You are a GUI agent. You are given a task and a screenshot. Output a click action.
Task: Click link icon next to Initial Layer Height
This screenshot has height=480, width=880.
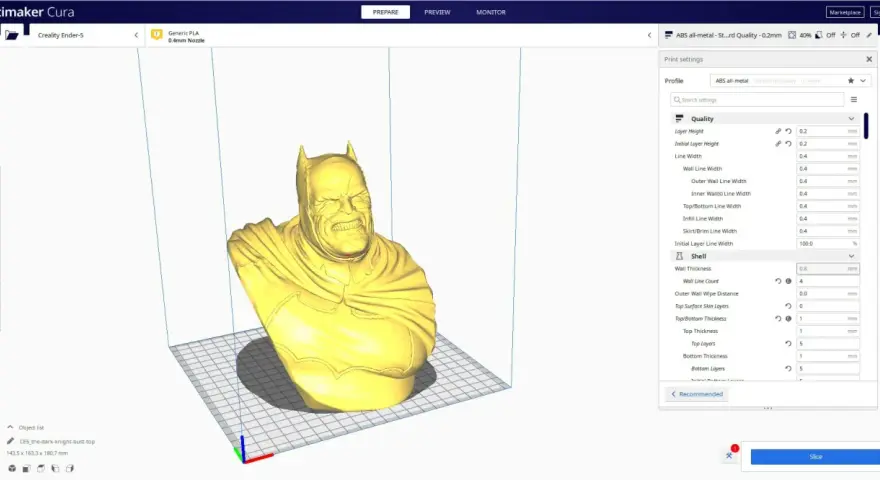(778, 144)
